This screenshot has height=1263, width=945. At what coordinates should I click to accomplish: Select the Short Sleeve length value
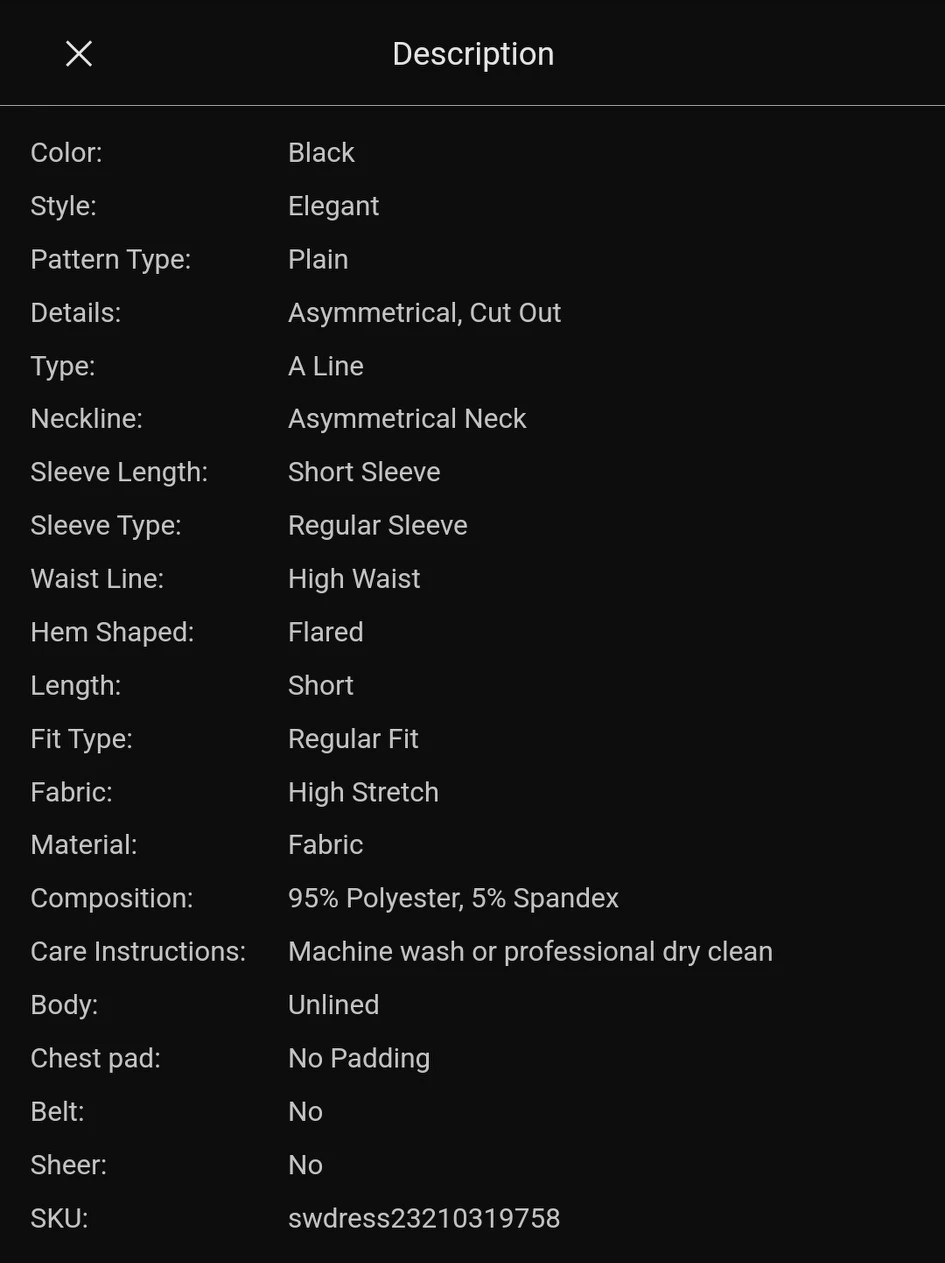[364, 472]
